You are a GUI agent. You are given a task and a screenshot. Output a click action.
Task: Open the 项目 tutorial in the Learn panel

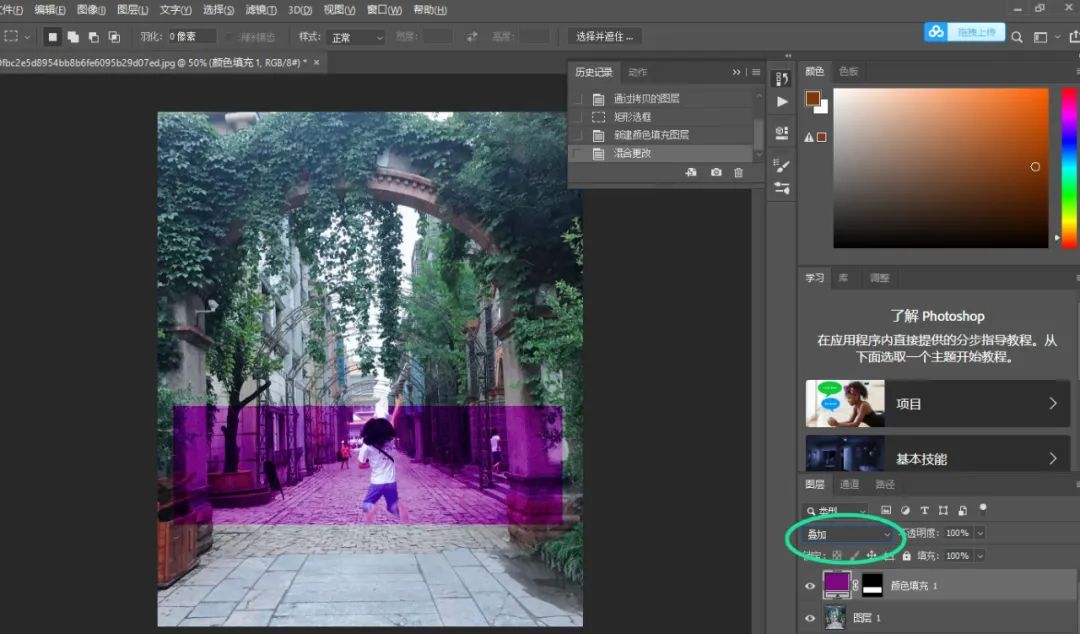[x=937, y=404]
